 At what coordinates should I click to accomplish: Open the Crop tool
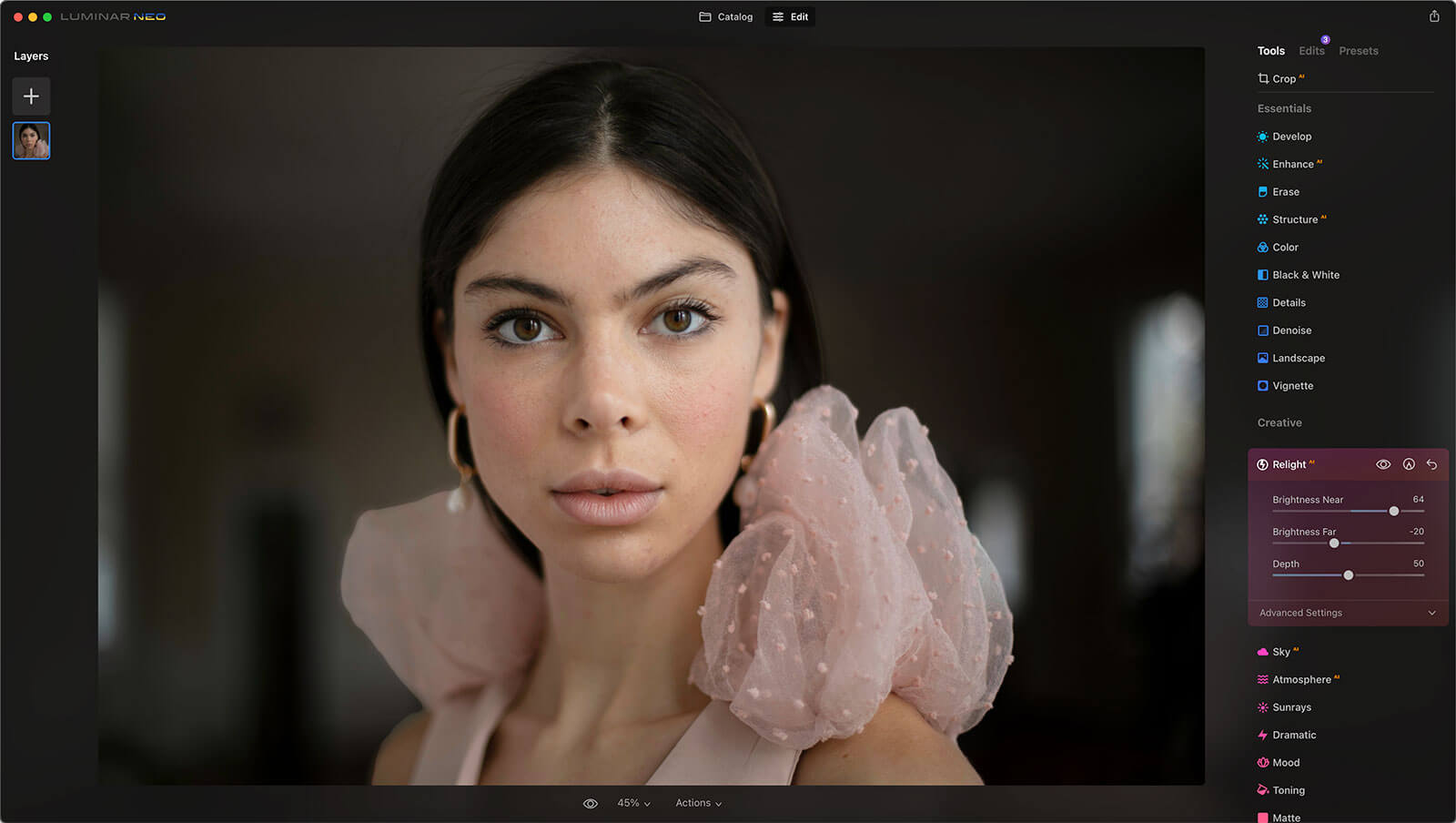click(1282, 79)
